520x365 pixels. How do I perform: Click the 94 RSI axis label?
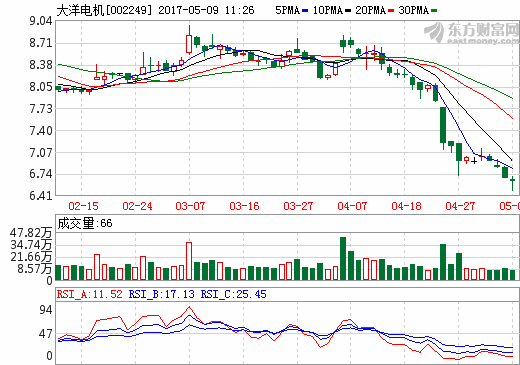46,310
